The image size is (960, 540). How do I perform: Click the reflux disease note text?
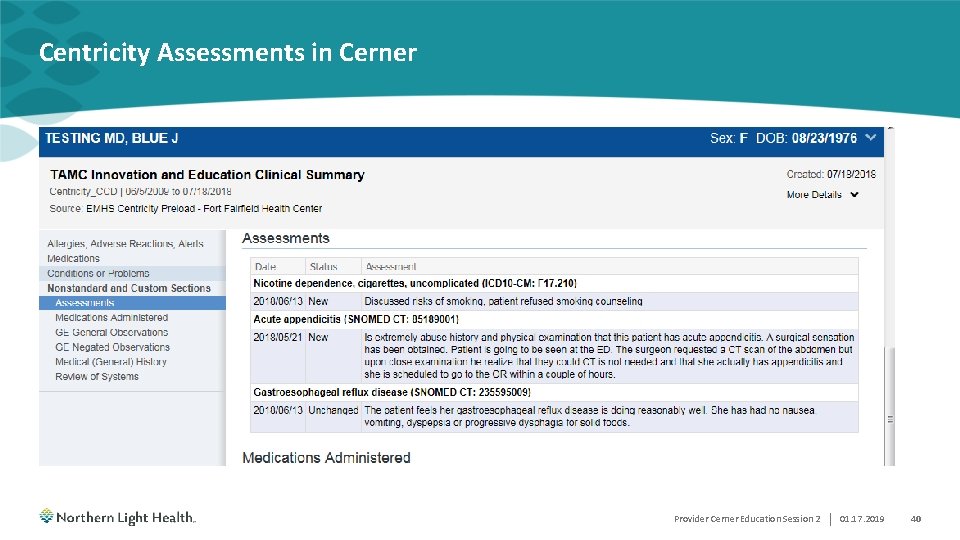click(x=590, y=416)
